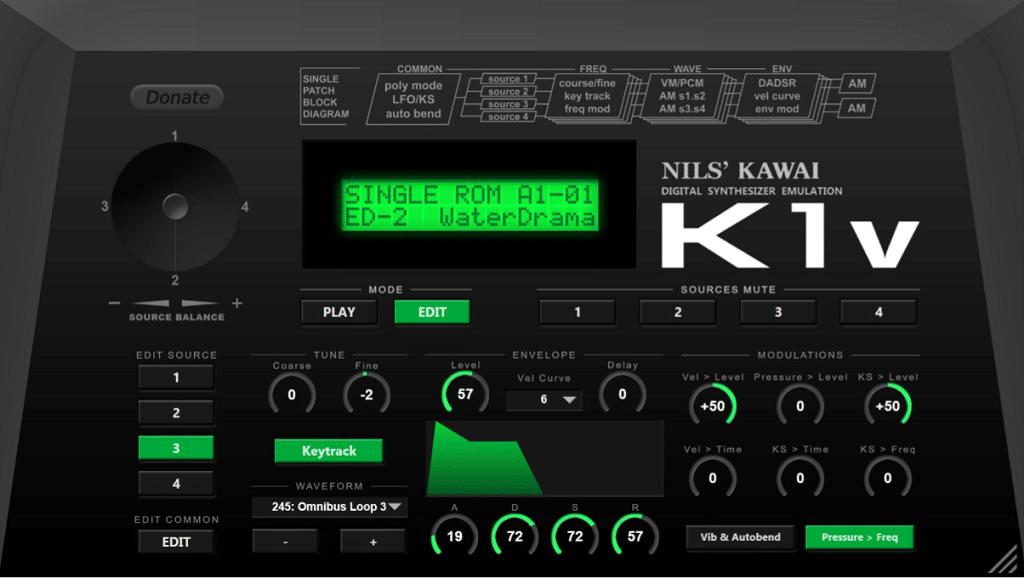Click the KS > Level knob
This screenshot has width=1024, height=579.
(888, 406)
